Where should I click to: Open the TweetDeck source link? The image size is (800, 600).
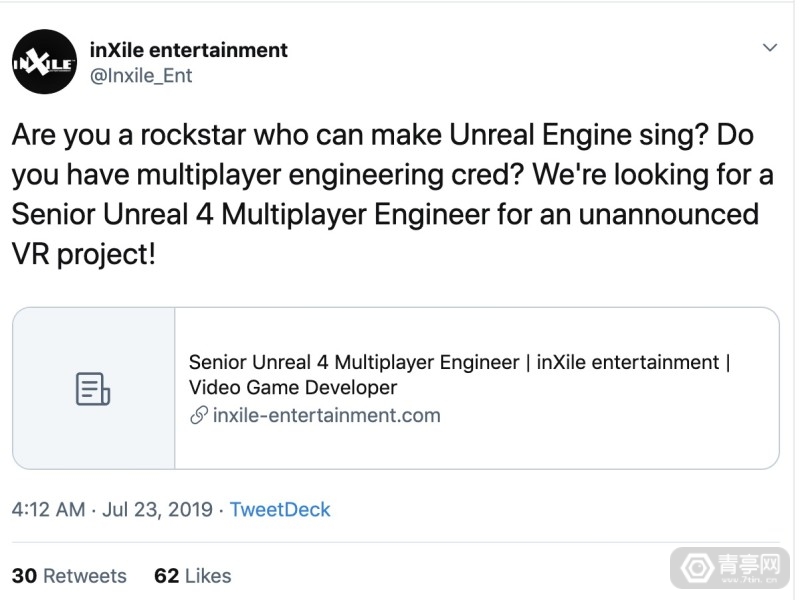coord(280,509)
